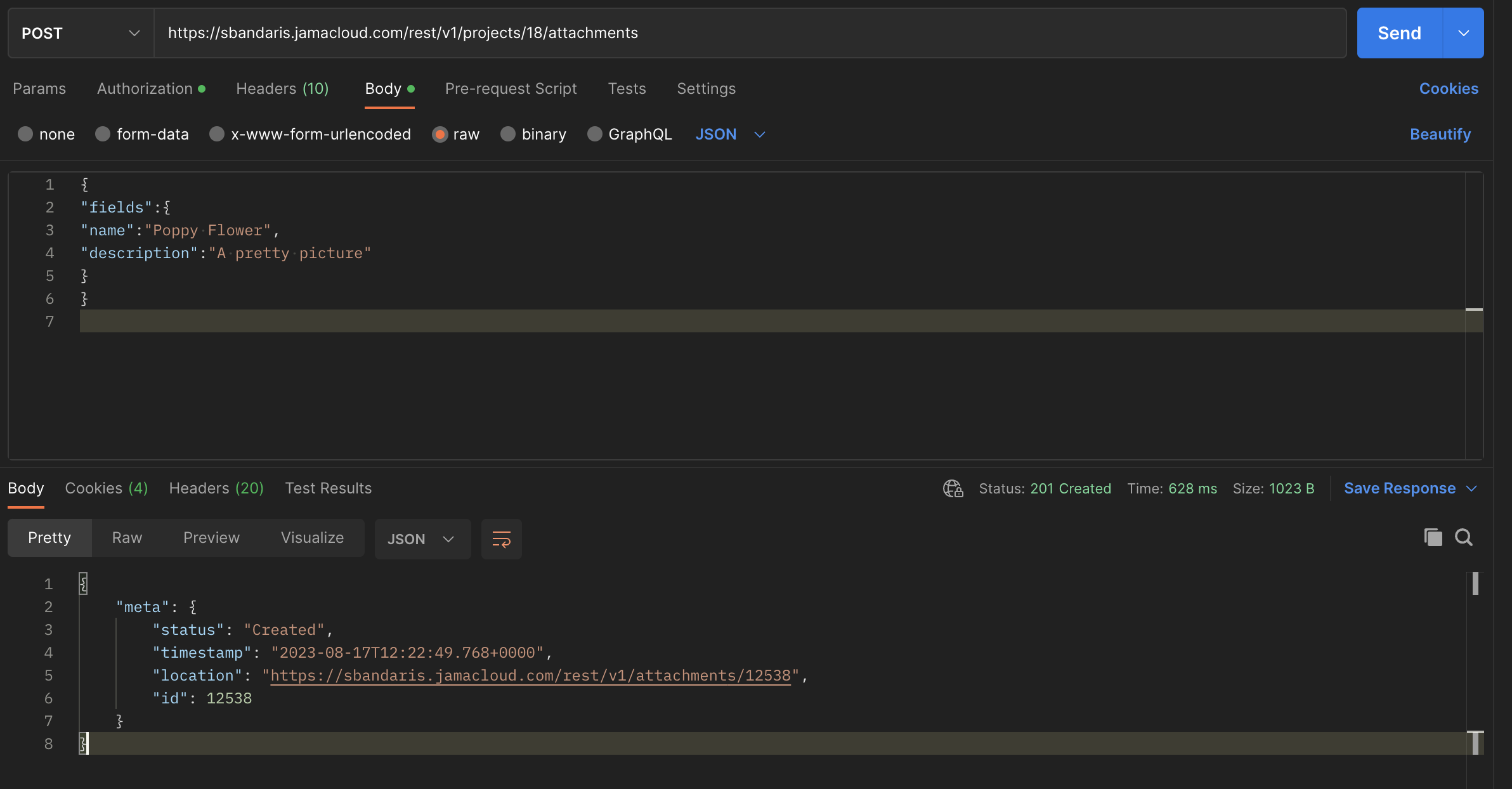Image resolution: width=1512 pixels, height=789 pixels.
Task: Click the network globe lock icon
Action: click(x=953, y=488)
